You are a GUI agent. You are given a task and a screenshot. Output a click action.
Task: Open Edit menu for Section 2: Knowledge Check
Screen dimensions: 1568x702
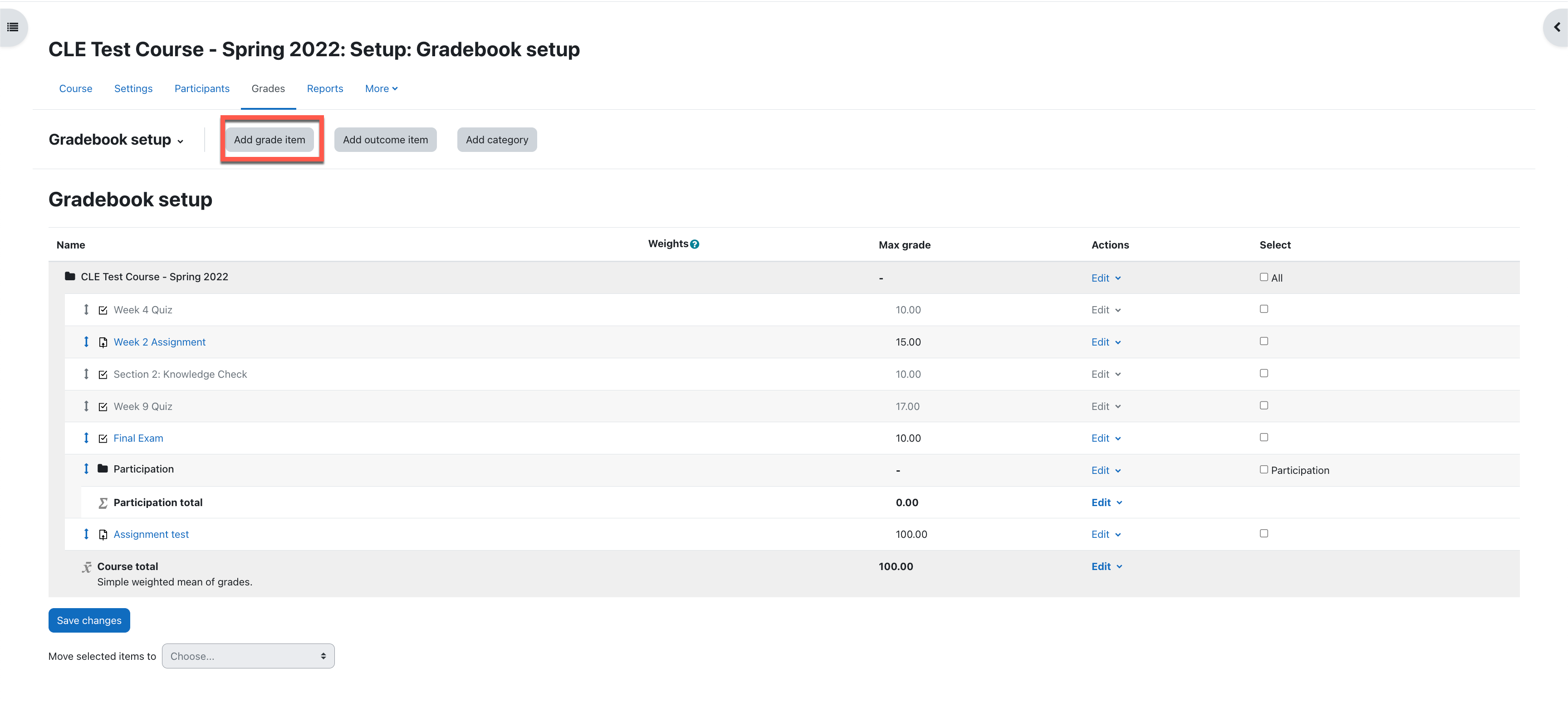1106,375
